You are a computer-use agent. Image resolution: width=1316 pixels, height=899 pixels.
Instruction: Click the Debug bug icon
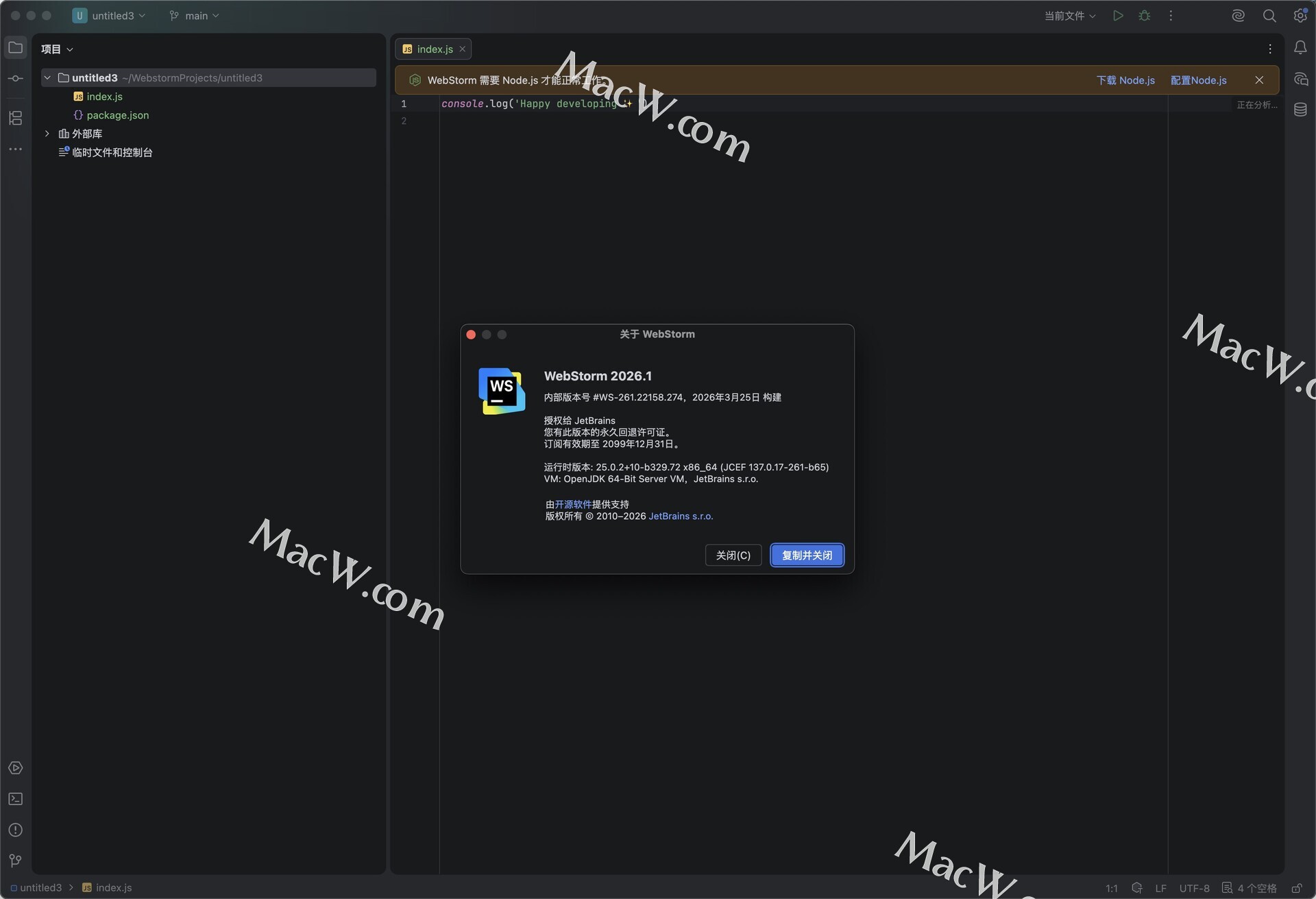[x=1144, y=16]
